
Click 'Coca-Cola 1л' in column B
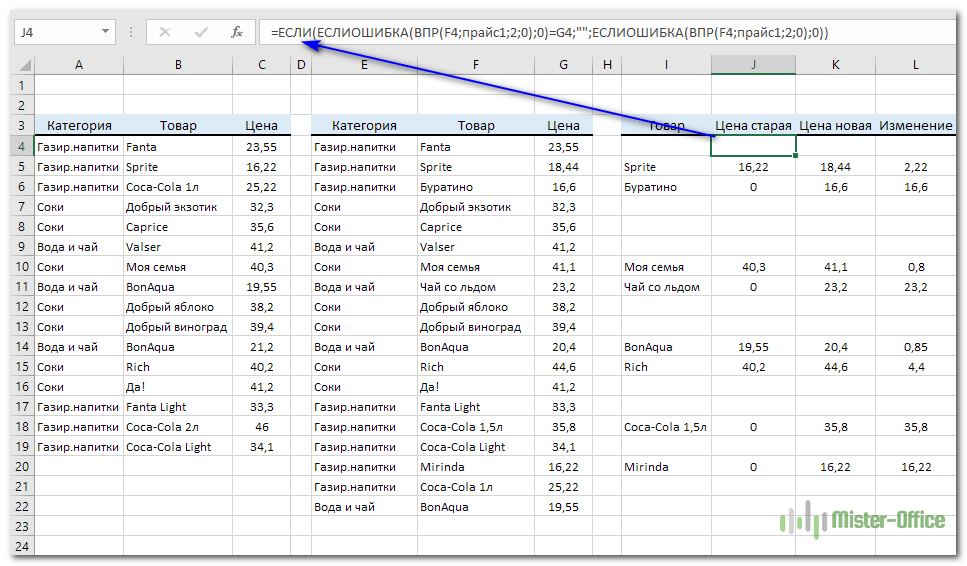click(x=162, y=187)
